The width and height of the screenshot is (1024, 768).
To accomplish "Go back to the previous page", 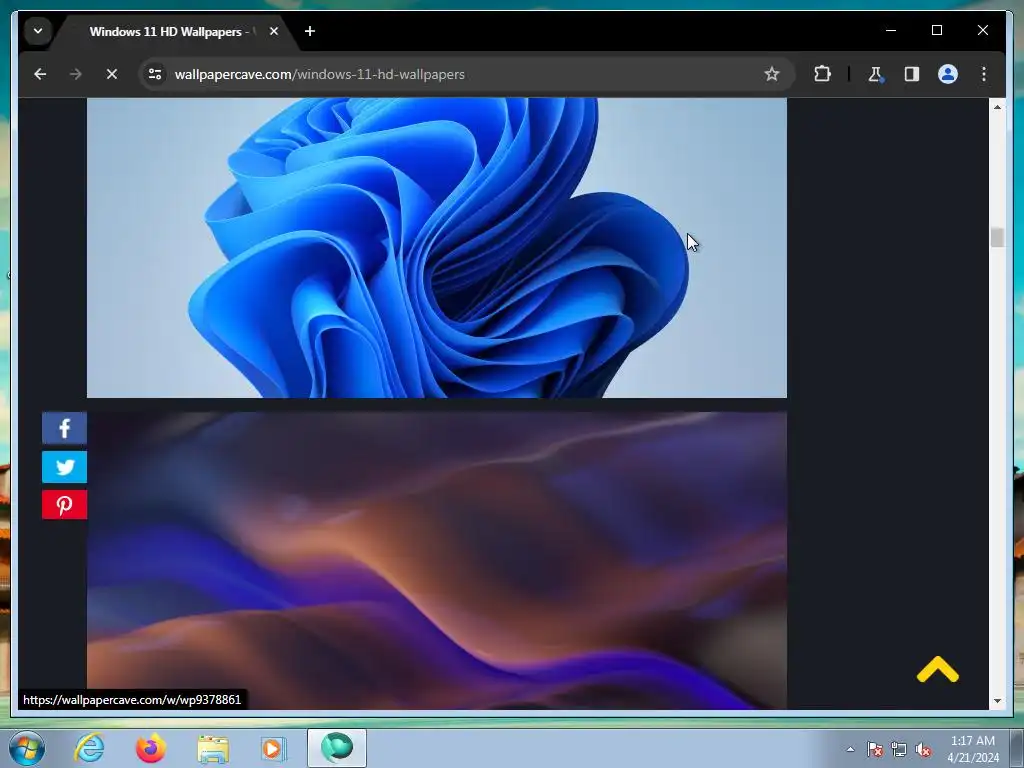I will [x=40, y=74].
